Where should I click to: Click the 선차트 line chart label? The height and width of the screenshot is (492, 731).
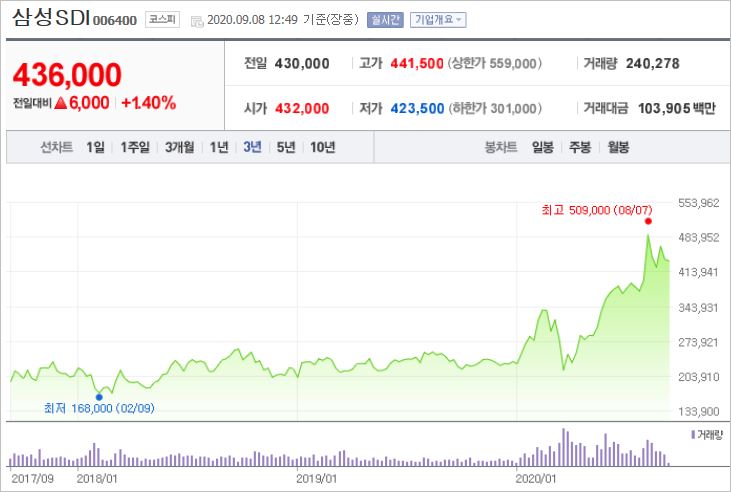tap(56, 147)
